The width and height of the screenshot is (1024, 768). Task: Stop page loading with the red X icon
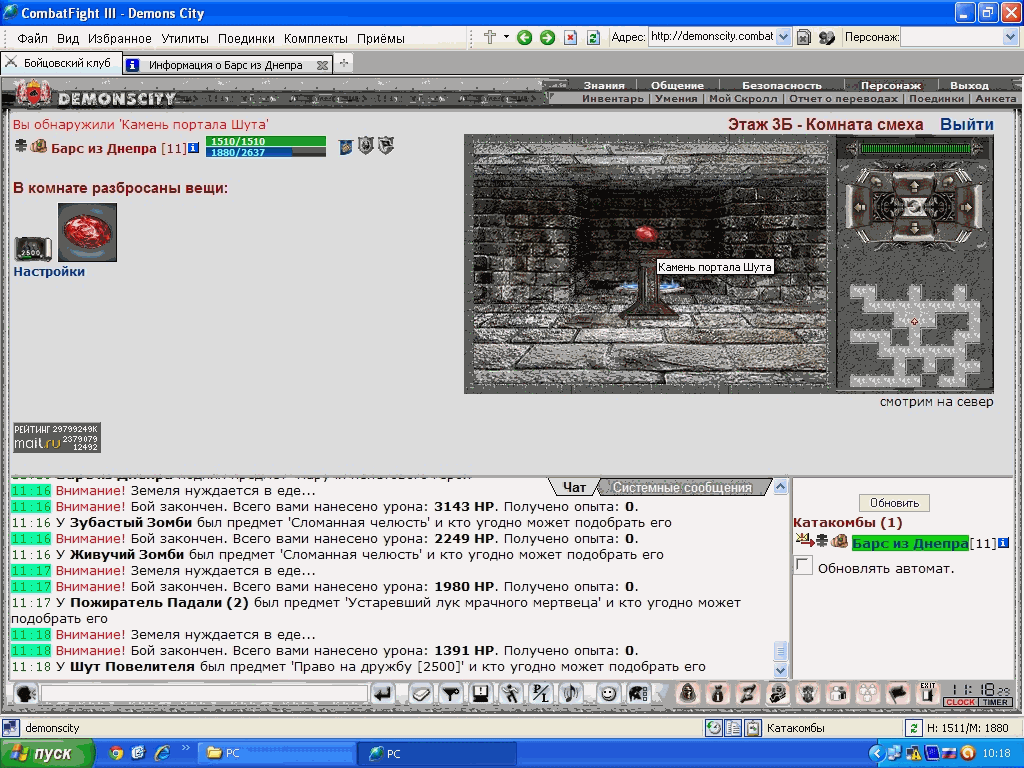click(x=570, y=38)
